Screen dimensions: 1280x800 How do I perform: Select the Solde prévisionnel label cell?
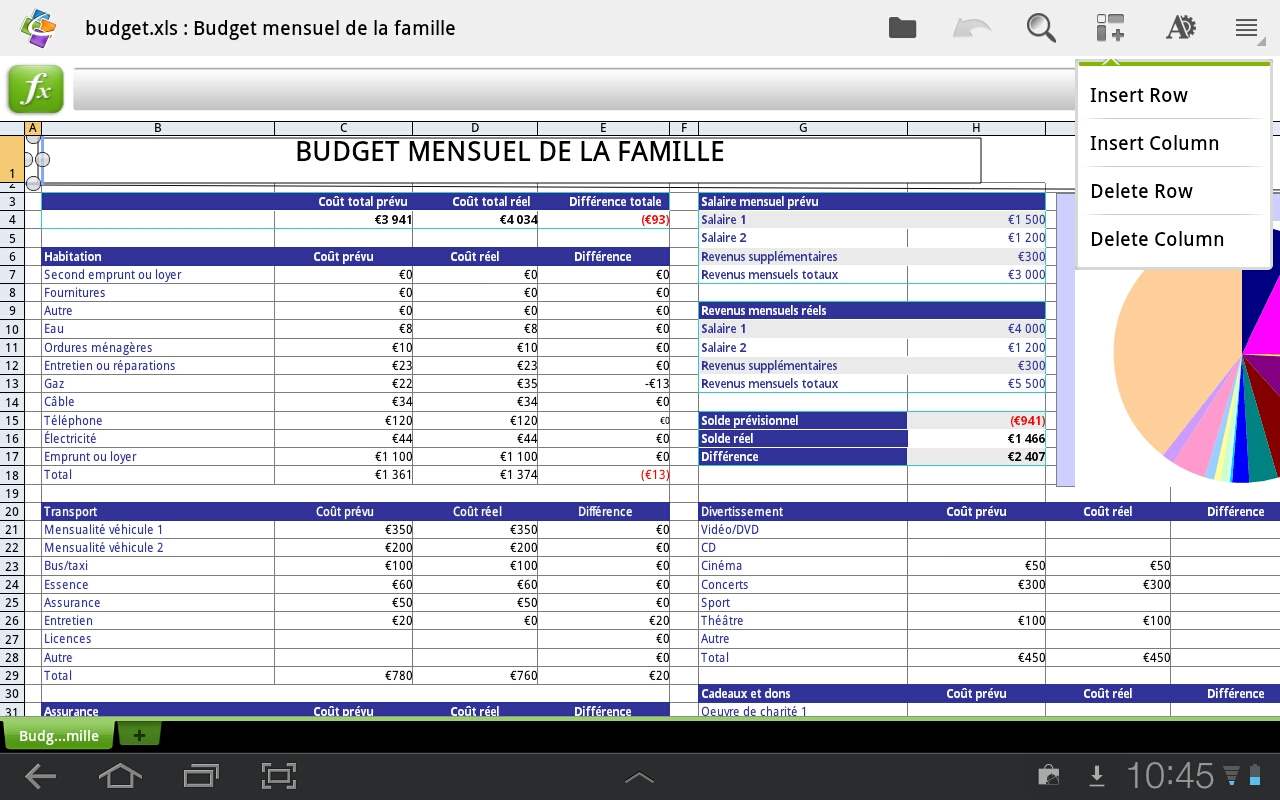(803, 421)
